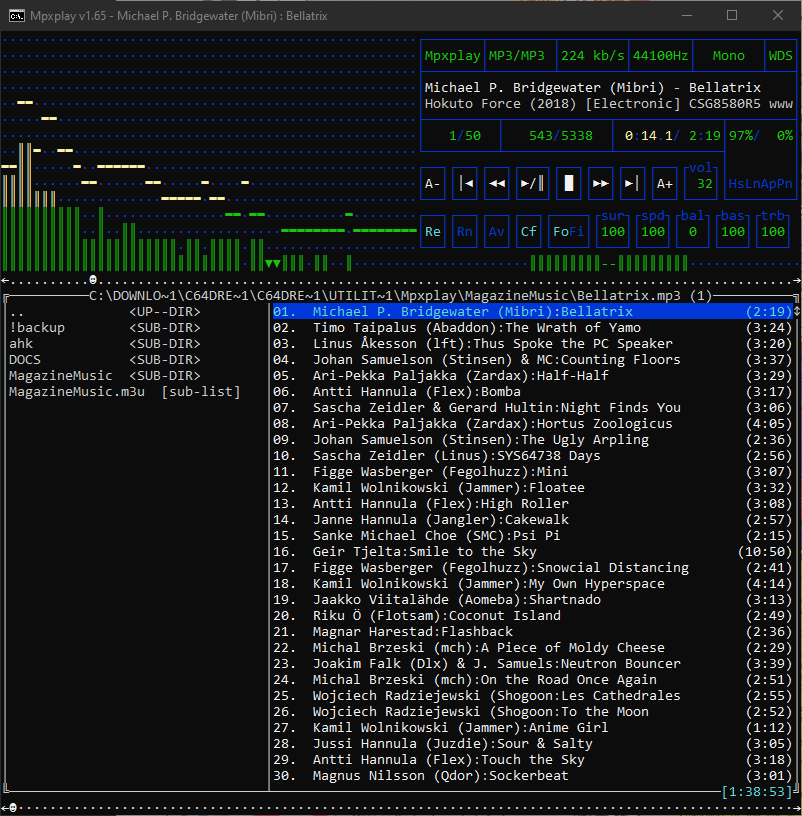Viewport: 802px width, 816px height.
Task: Click the bas bass value box
Action: (x=733, y=232)
